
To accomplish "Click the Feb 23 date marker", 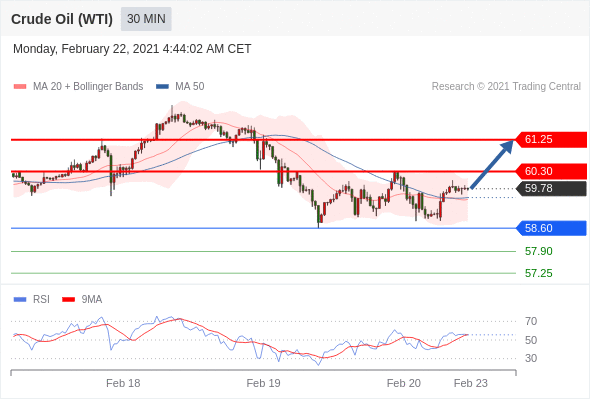I will click(x=471, y=383).
